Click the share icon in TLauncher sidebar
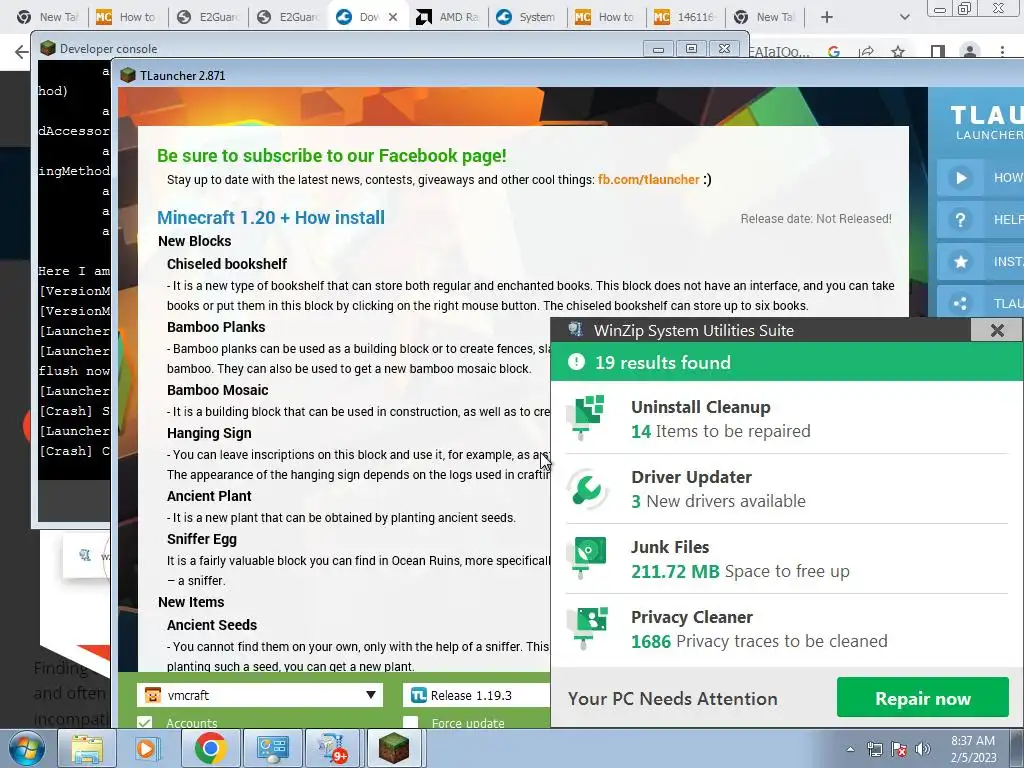1024x768 pixels. click(961, 303)
